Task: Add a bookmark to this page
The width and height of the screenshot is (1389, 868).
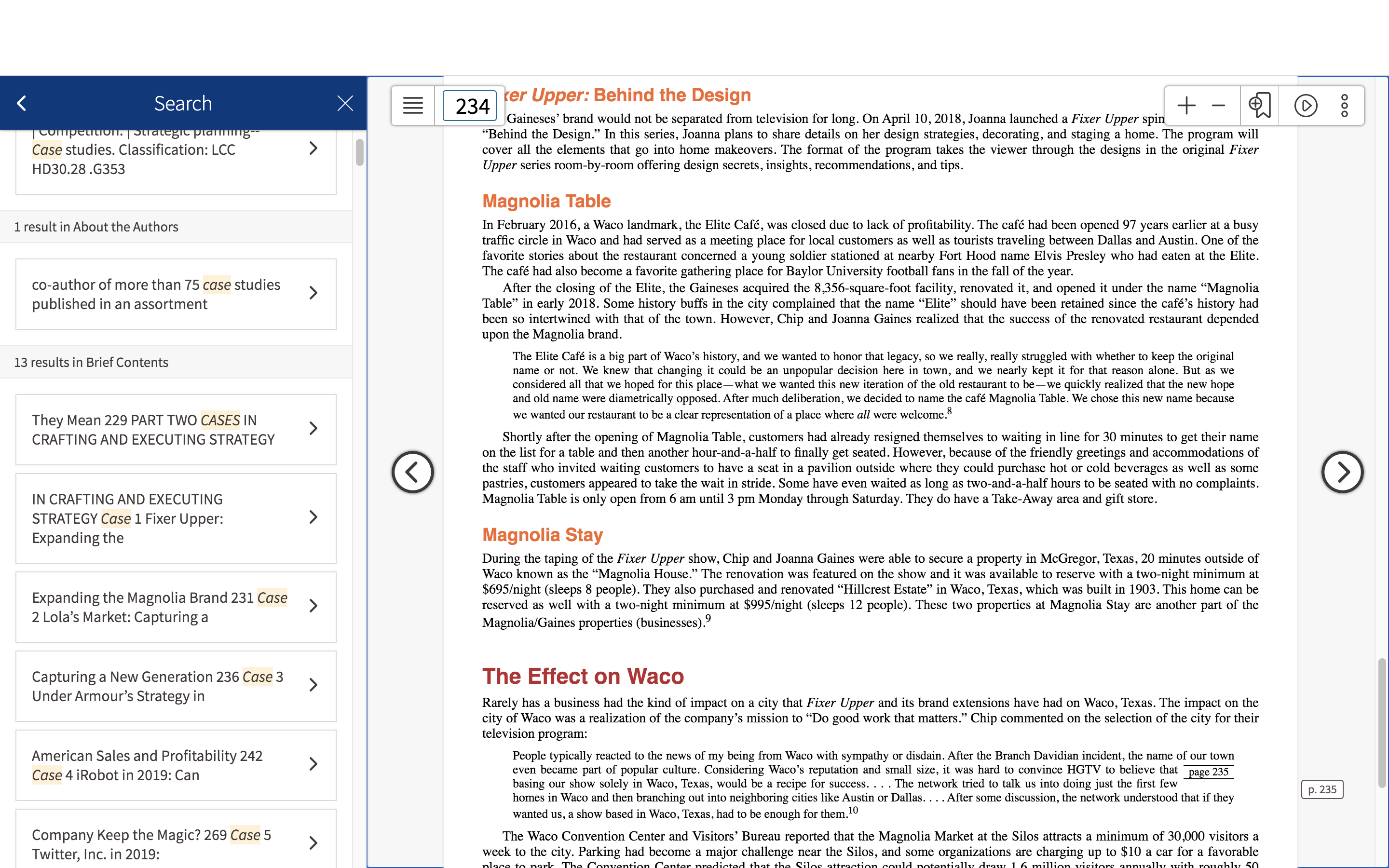Action: 1259,106
